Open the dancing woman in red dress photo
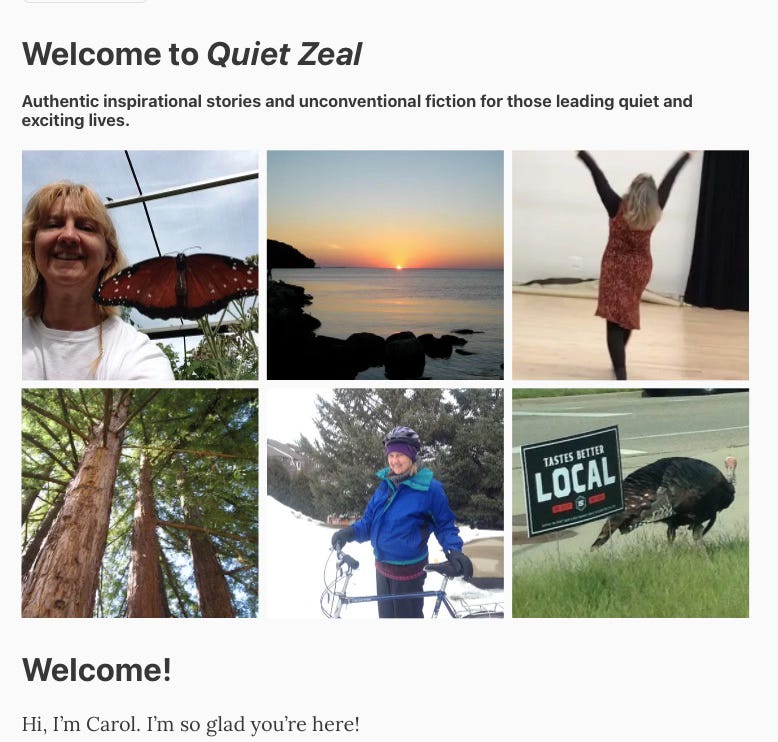 click(630, 265)
